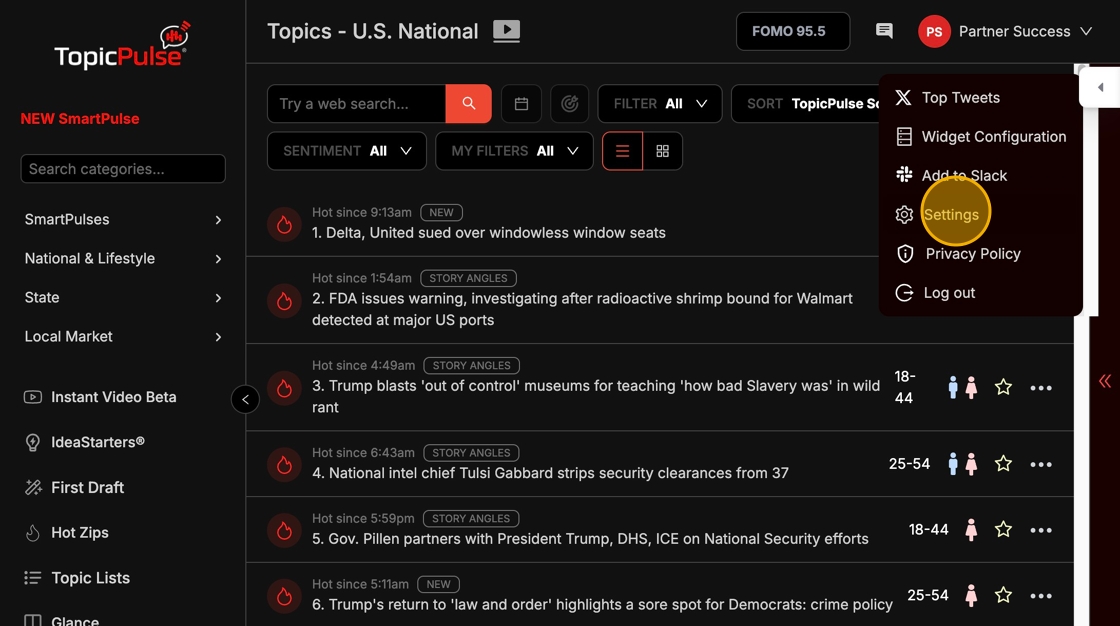Click STORY ANGLES tag on Tulsi Gabbard story
Screen dimensions: 1120x626
[x=471, y=452]
